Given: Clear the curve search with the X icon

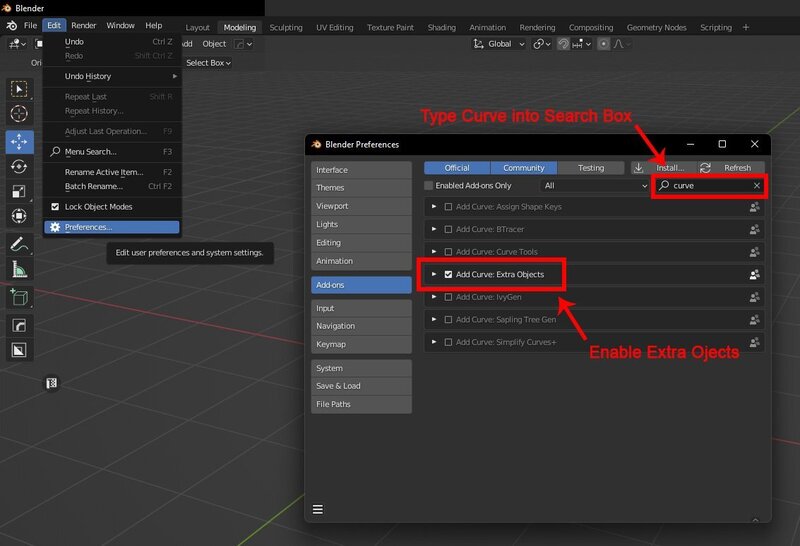Looking at the screenshot, I should (757, 186).
